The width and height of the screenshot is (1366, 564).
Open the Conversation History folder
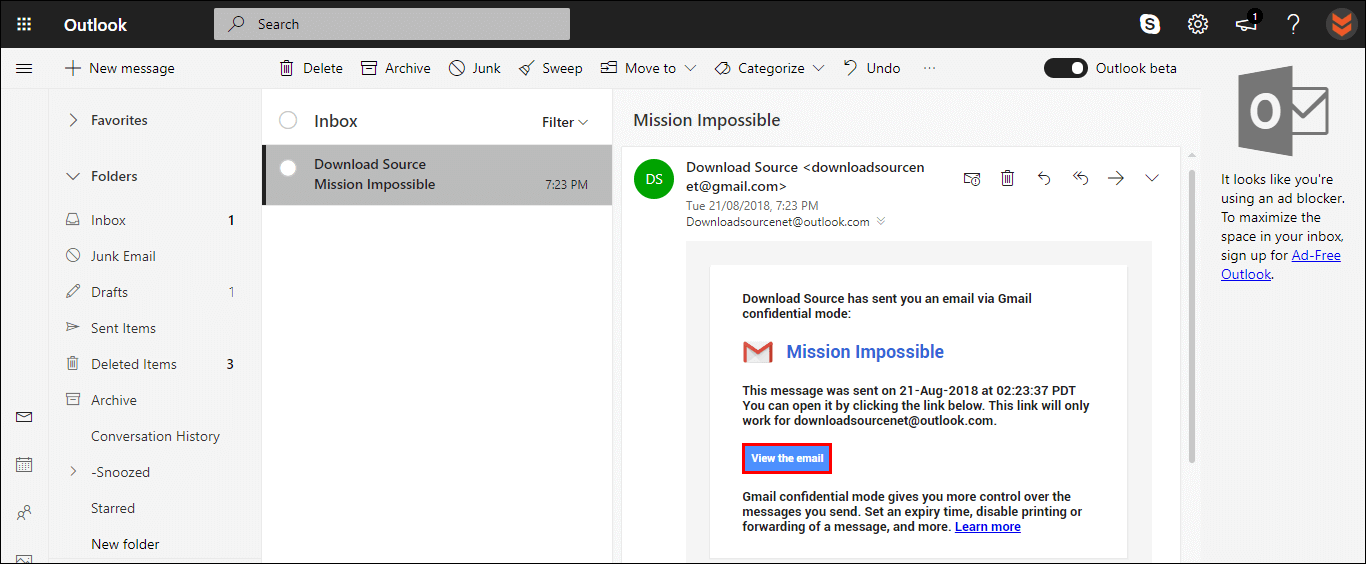(155, 436)
